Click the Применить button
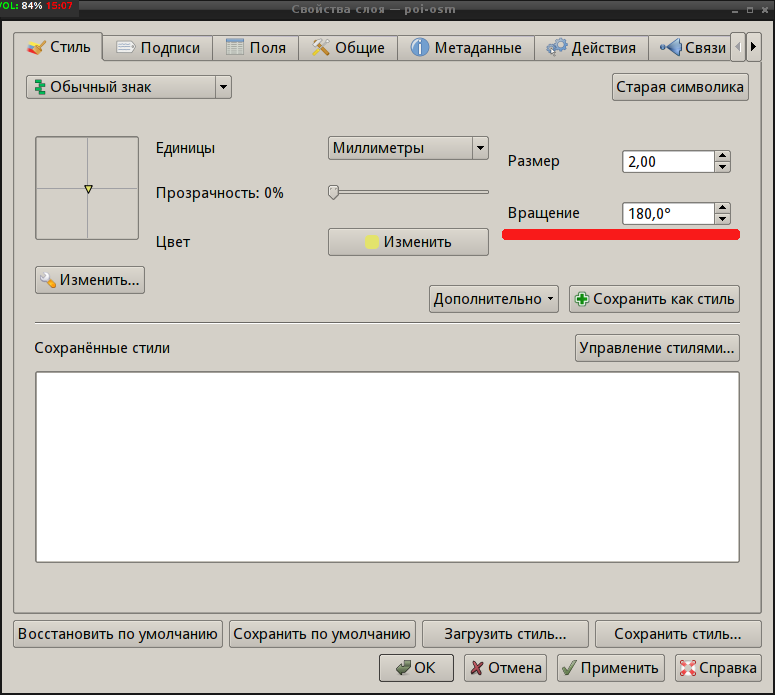775x695 pixels. coord(611,668)
